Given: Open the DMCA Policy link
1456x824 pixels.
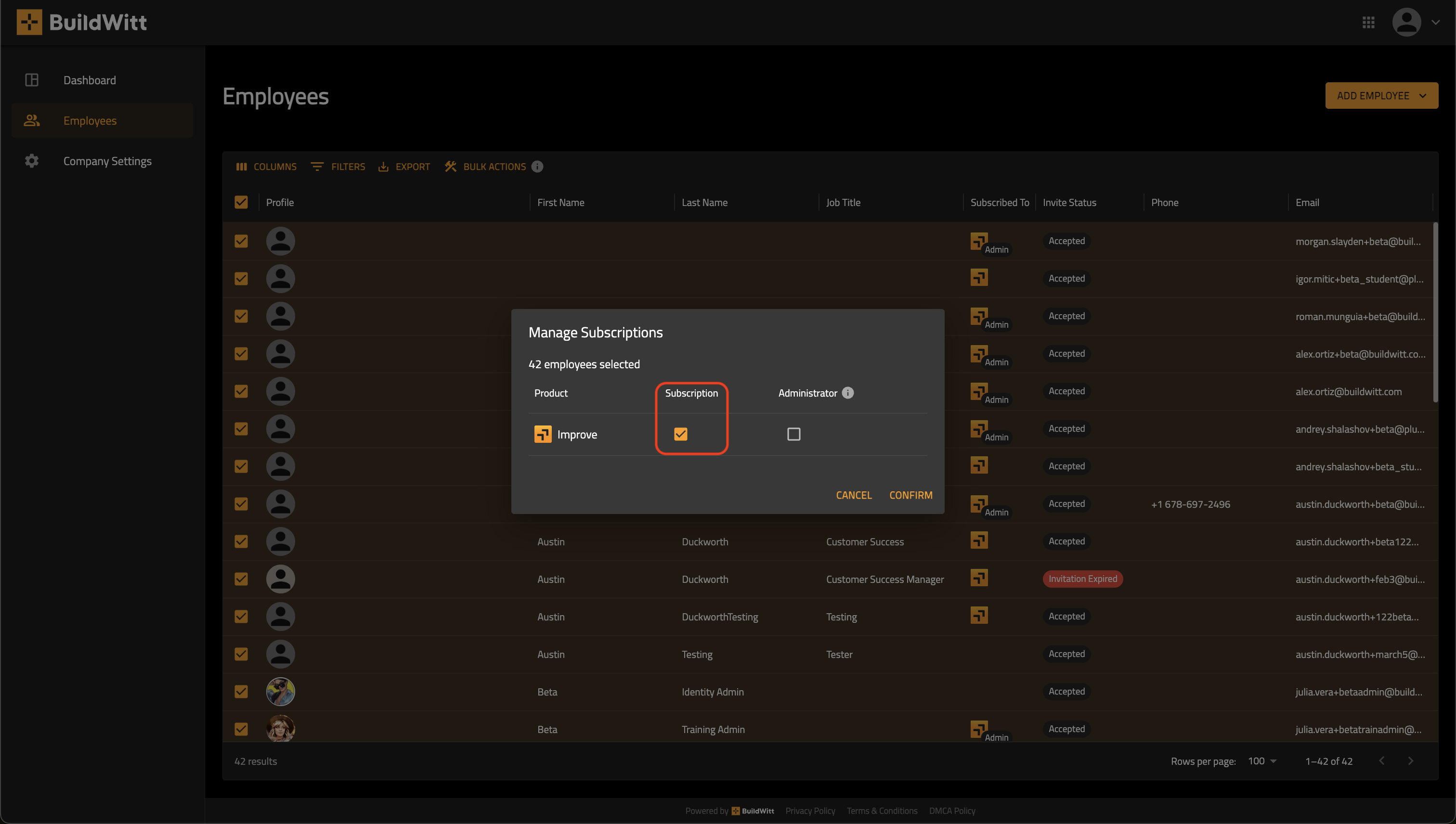Looking at the screenshot, I should tap(952, 811).
